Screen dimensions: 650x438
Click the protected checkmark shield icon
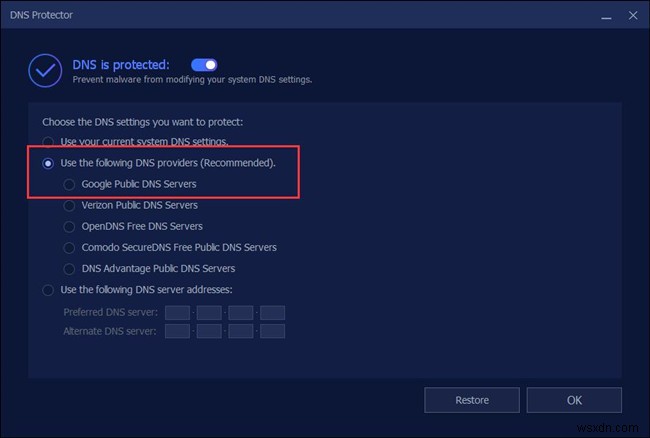pos(45,70)
